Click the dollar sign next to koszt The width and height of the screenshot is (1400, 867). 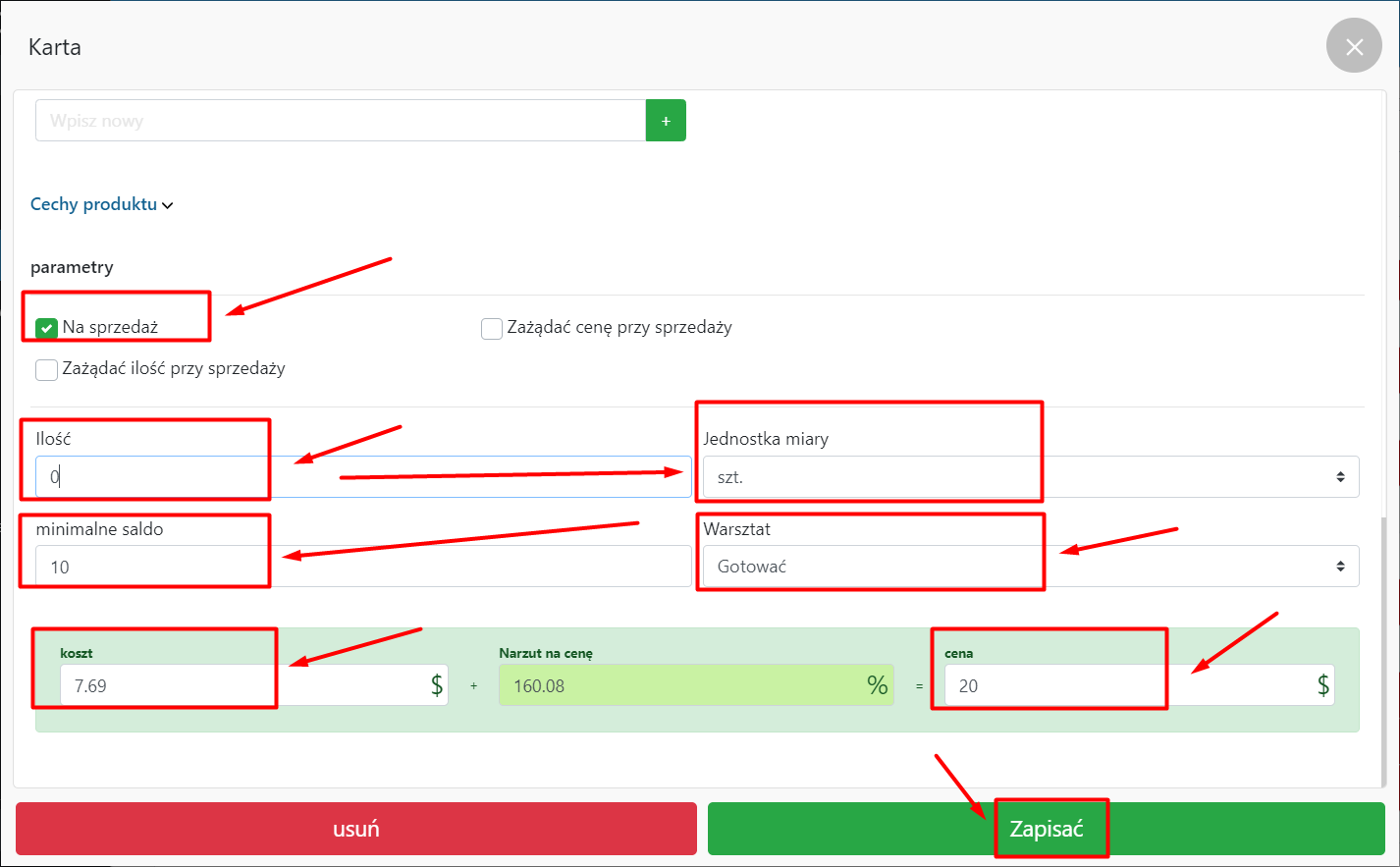pyautogui.click(x=437, y=685)
